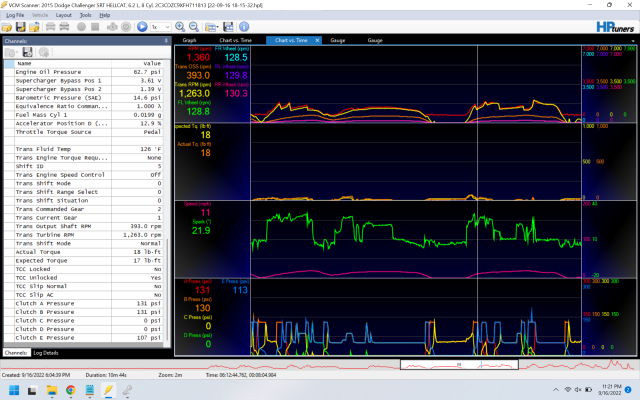
Task: Open the layout folder dropdown in toolbar
Action: pyautogui.click(x=211, y=27)
